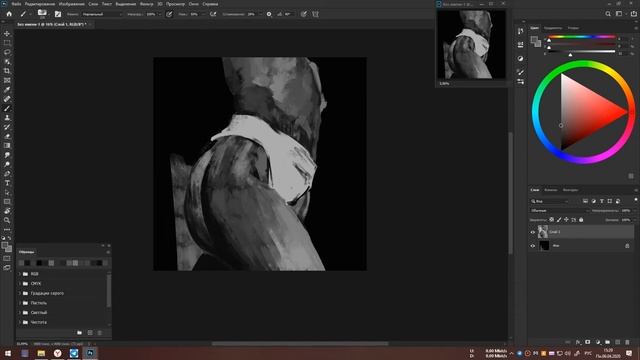The width and height of the screenshot is (640, 360).
Task: Click the Home icon in the options bar
Action: click(9, 14)
